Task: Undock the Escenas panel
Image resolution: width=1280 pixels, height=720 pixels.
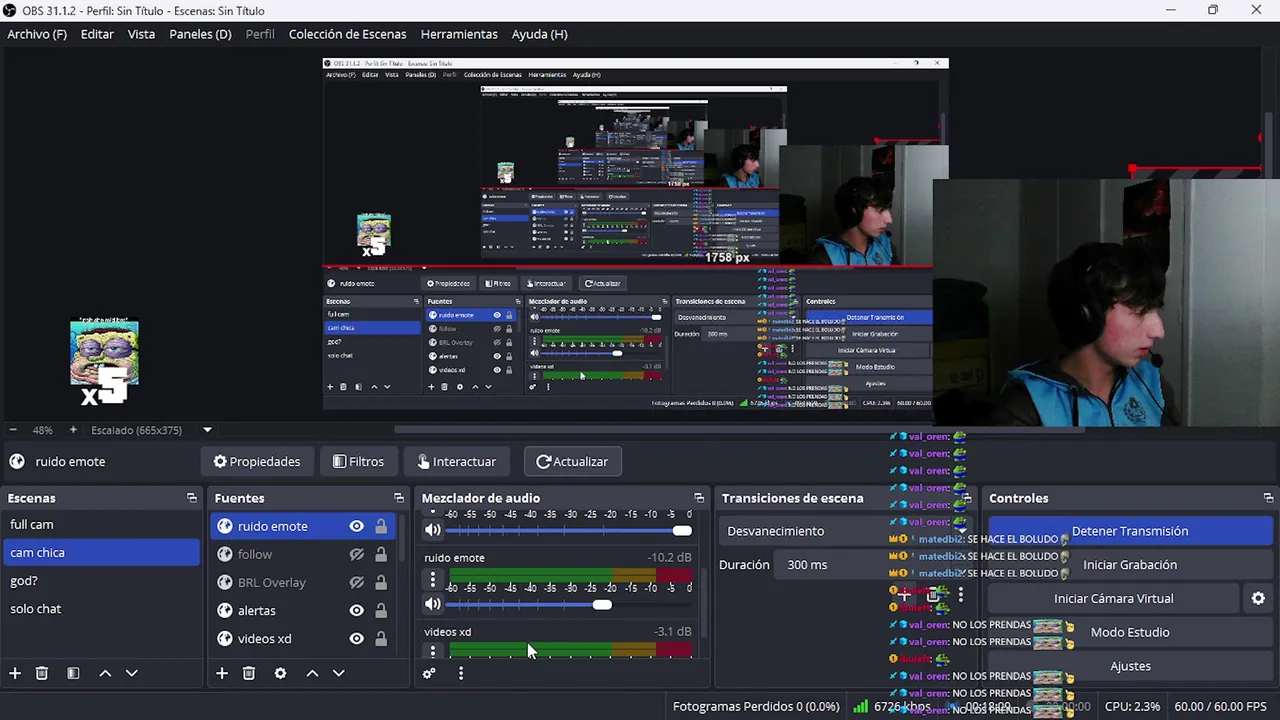Action: 192,498
